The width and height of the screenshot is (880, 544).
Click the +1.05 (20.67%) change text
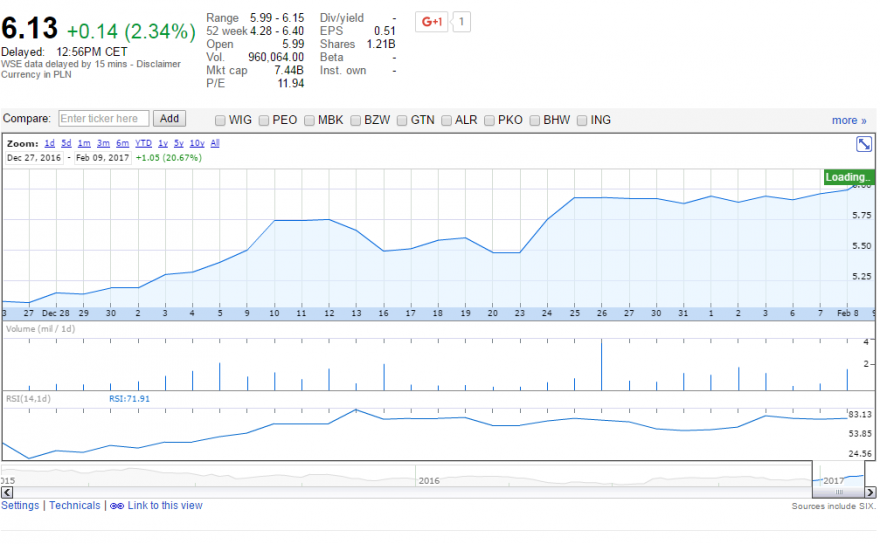168,158
